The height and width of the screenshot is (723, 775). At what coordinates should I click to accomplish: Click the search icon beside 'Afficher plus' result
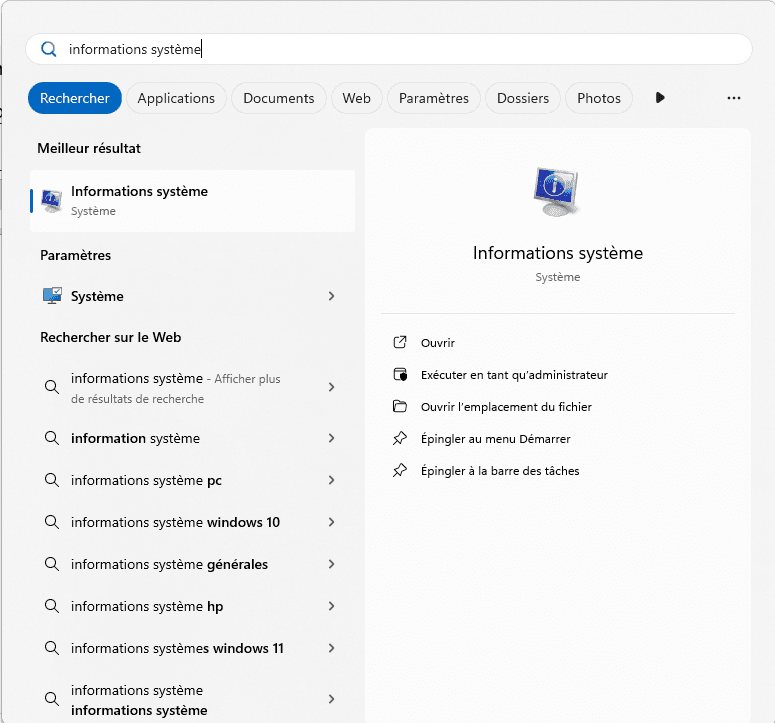click(x=52, y=387)
